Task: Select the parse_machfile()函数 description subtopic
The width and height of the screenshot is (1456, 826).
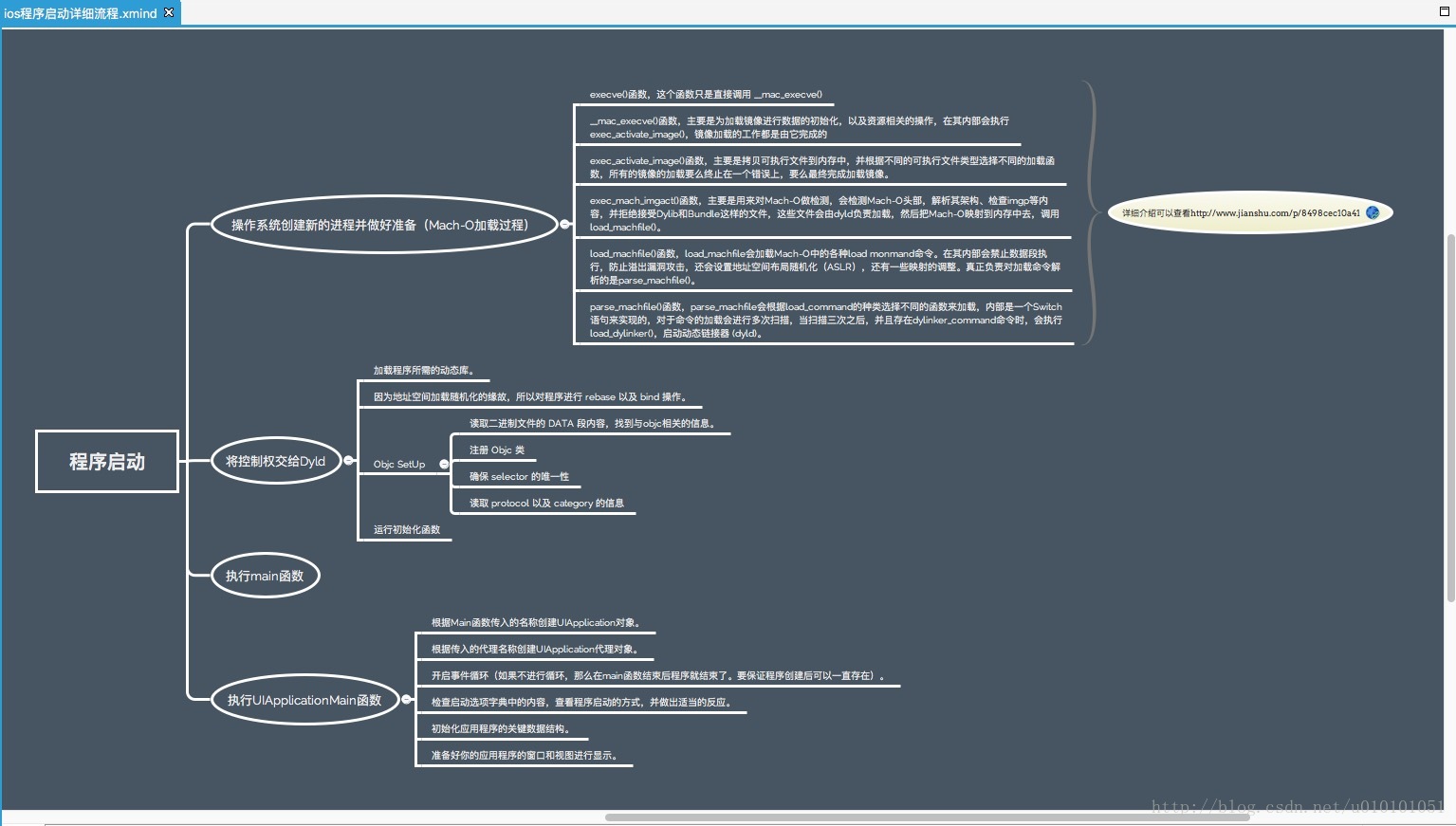Action: pos(826,321)
